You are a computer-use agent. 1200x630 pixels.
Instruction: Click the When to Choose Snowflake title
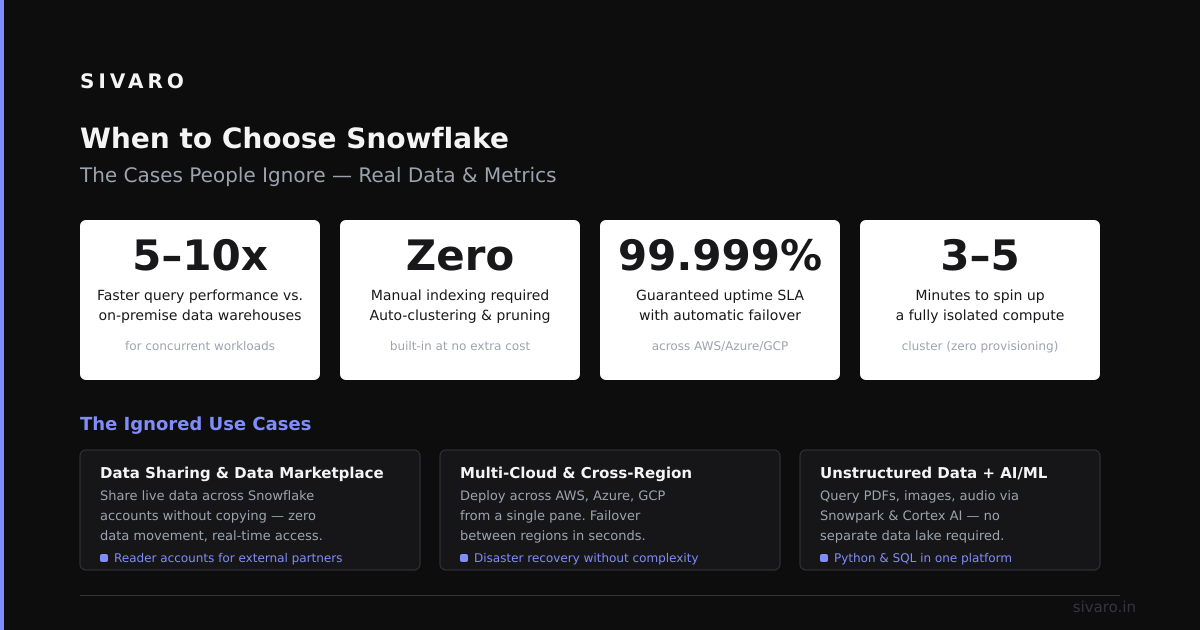coord(294,138)
